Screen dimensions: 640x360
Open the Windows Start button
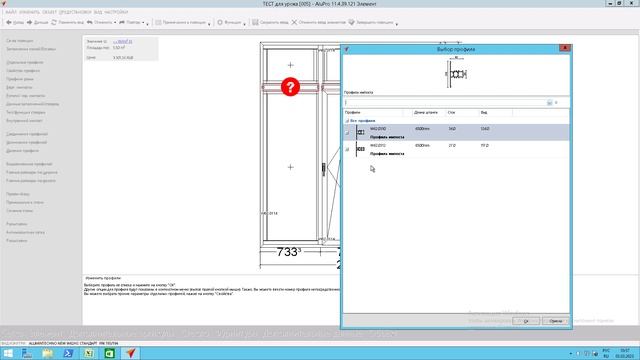tap(8, 353)
